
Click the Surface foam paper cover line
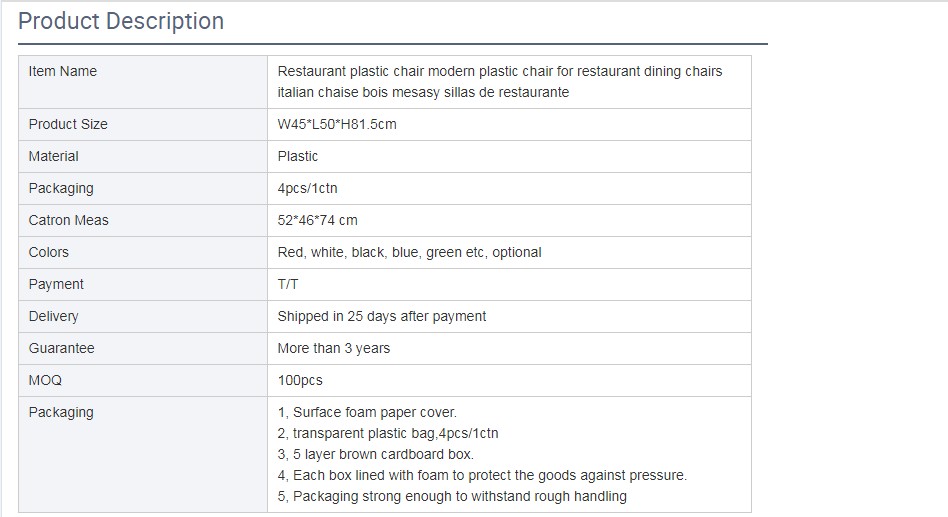(367, 412)
